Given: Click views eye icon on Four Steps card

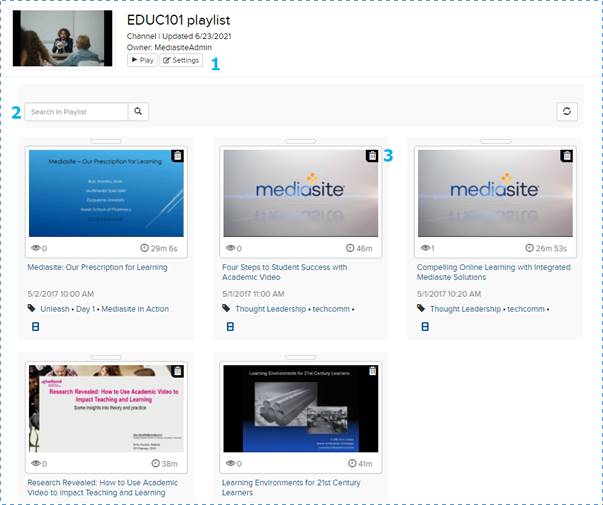Looking at the screenshot, I should click(230, 248).
